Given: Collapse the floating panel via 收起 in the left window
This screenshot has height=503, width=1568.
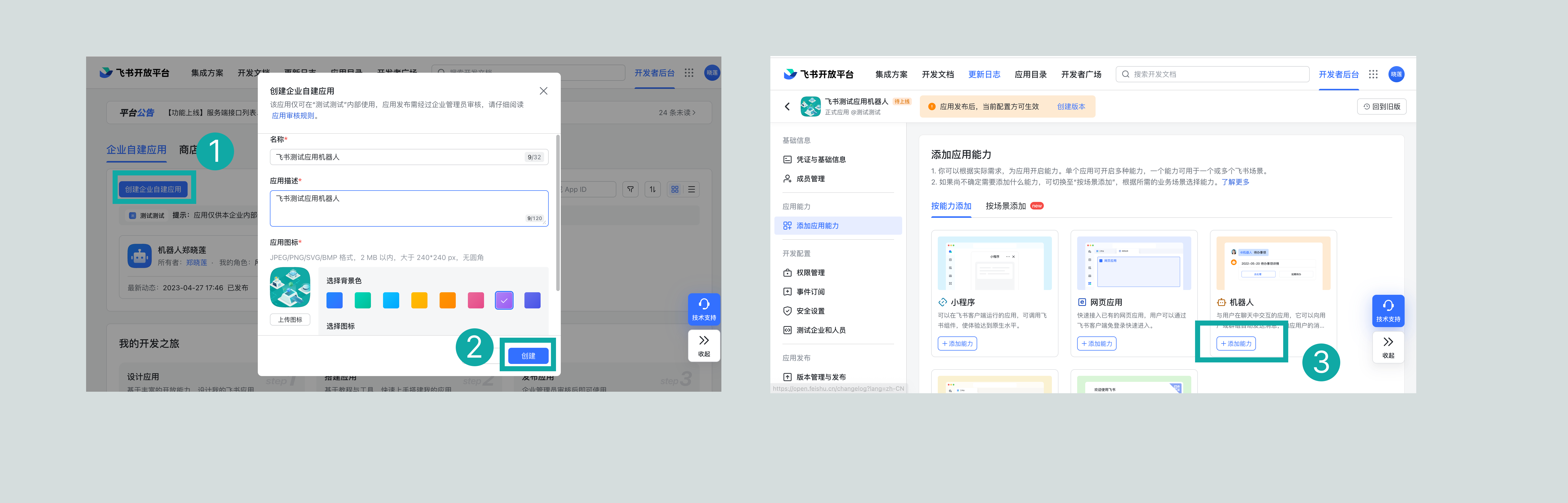Looking at the screenshot, I should (x=704, y=346).
